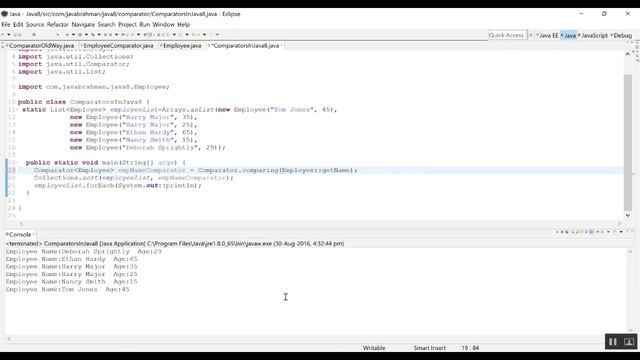
Task: Switch to ComparatorOldWay.java editor tab
Action: [x=41, y=46]
